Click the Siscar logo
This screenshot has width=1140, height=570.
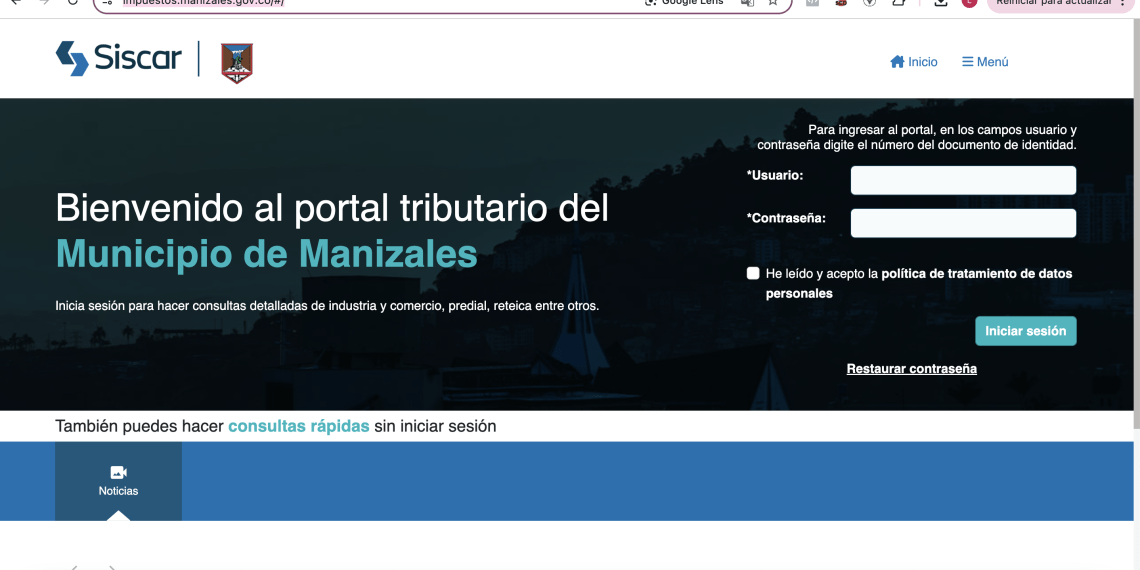coord(119,58)
